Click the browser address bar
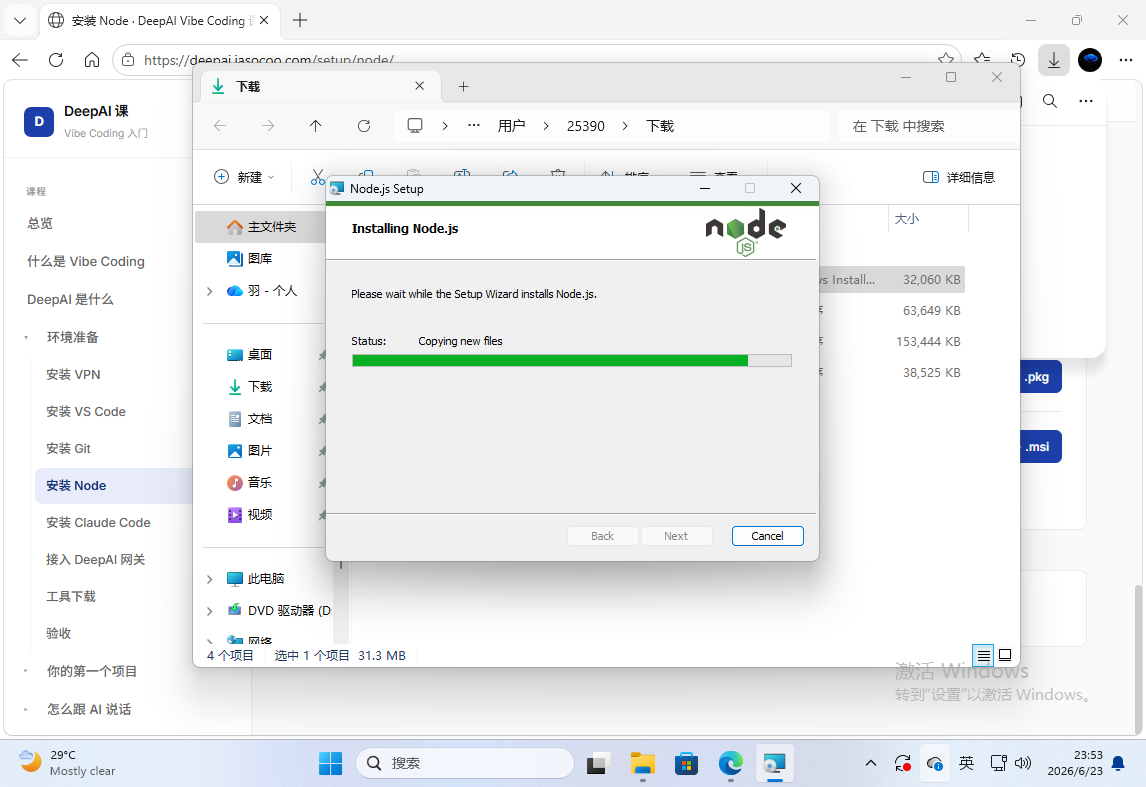 click(537, 60)
